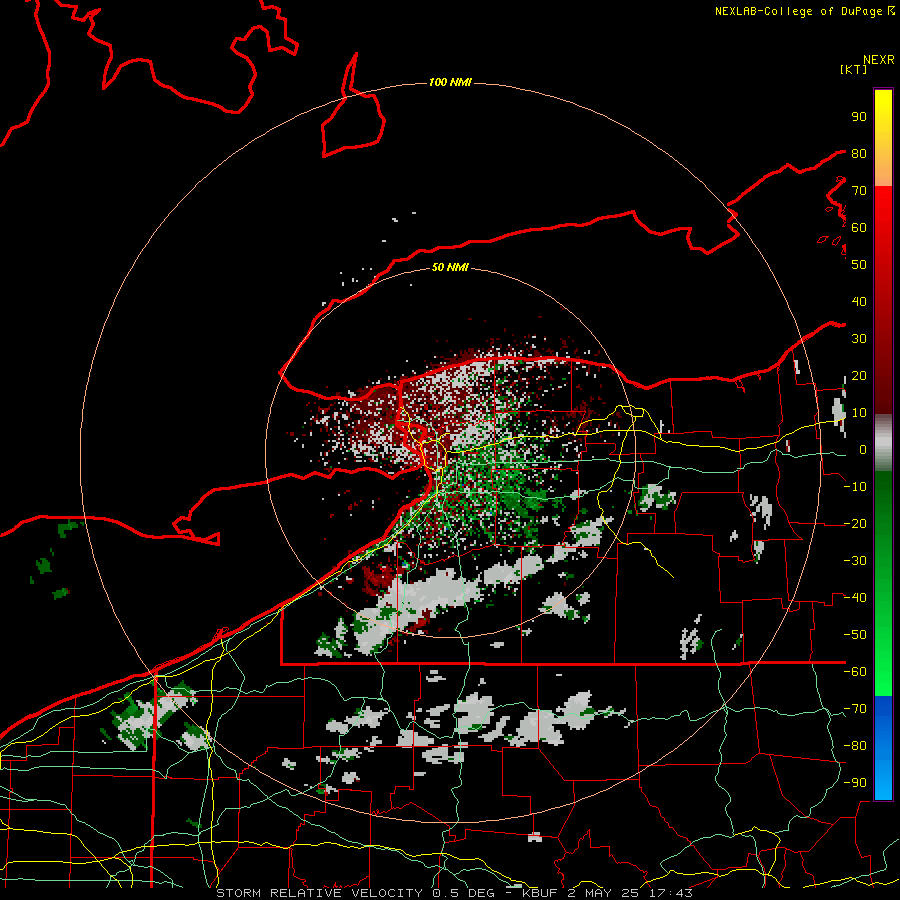Click the 30 value on velocity scale
The height and width of the screenshot is (900, 900).
[x=859, y=339]
